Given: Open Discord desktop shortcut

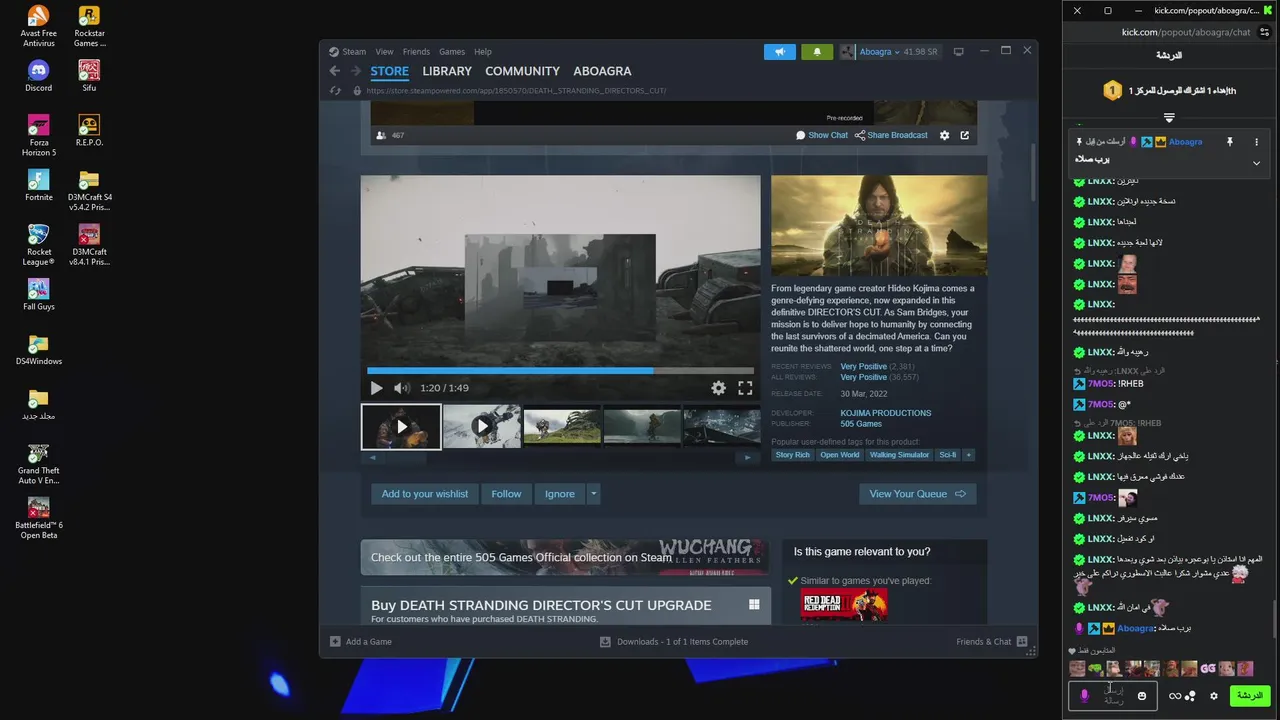Looking at the screenshot, I should [38, 76].
